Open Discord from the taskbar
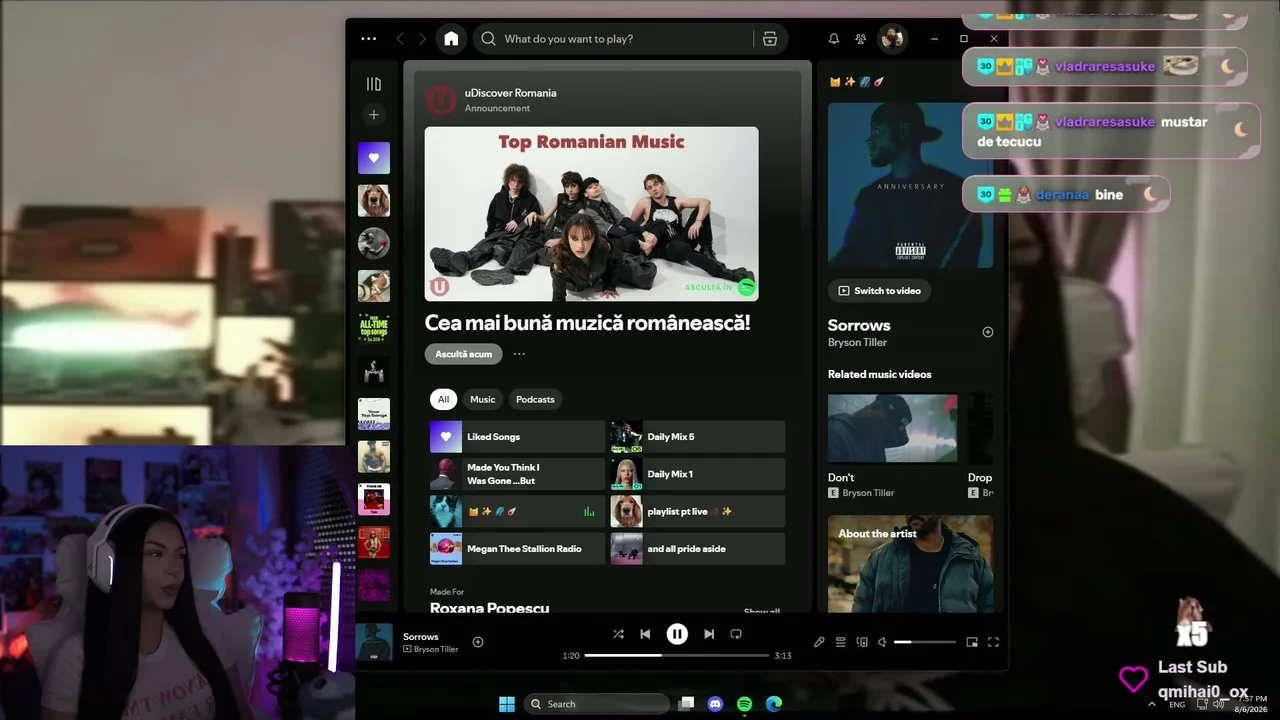 (715, 704)
